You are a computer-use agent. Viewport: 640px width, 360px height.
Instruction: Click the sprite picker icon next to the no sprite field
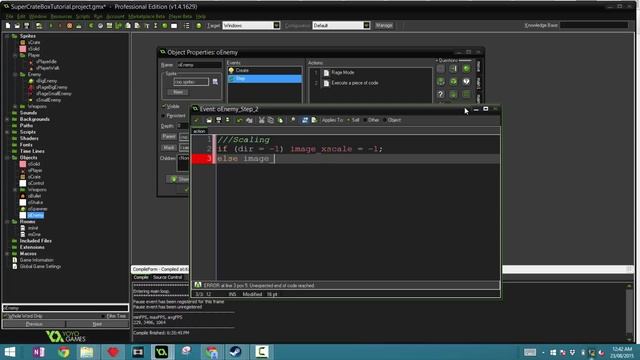click(x=215, y=82)
